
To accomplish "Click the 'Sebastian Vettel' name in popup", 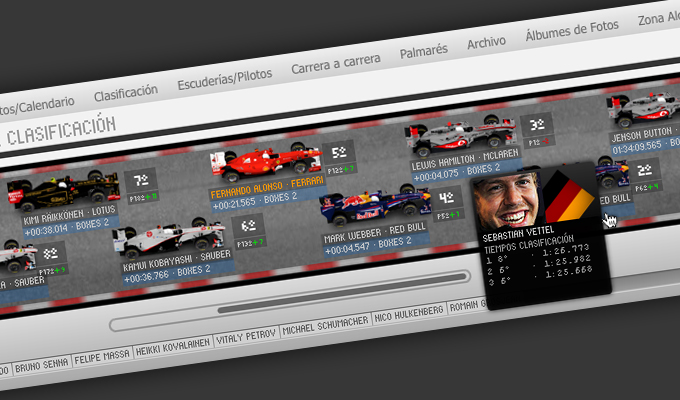I will (x=518, y=234).
